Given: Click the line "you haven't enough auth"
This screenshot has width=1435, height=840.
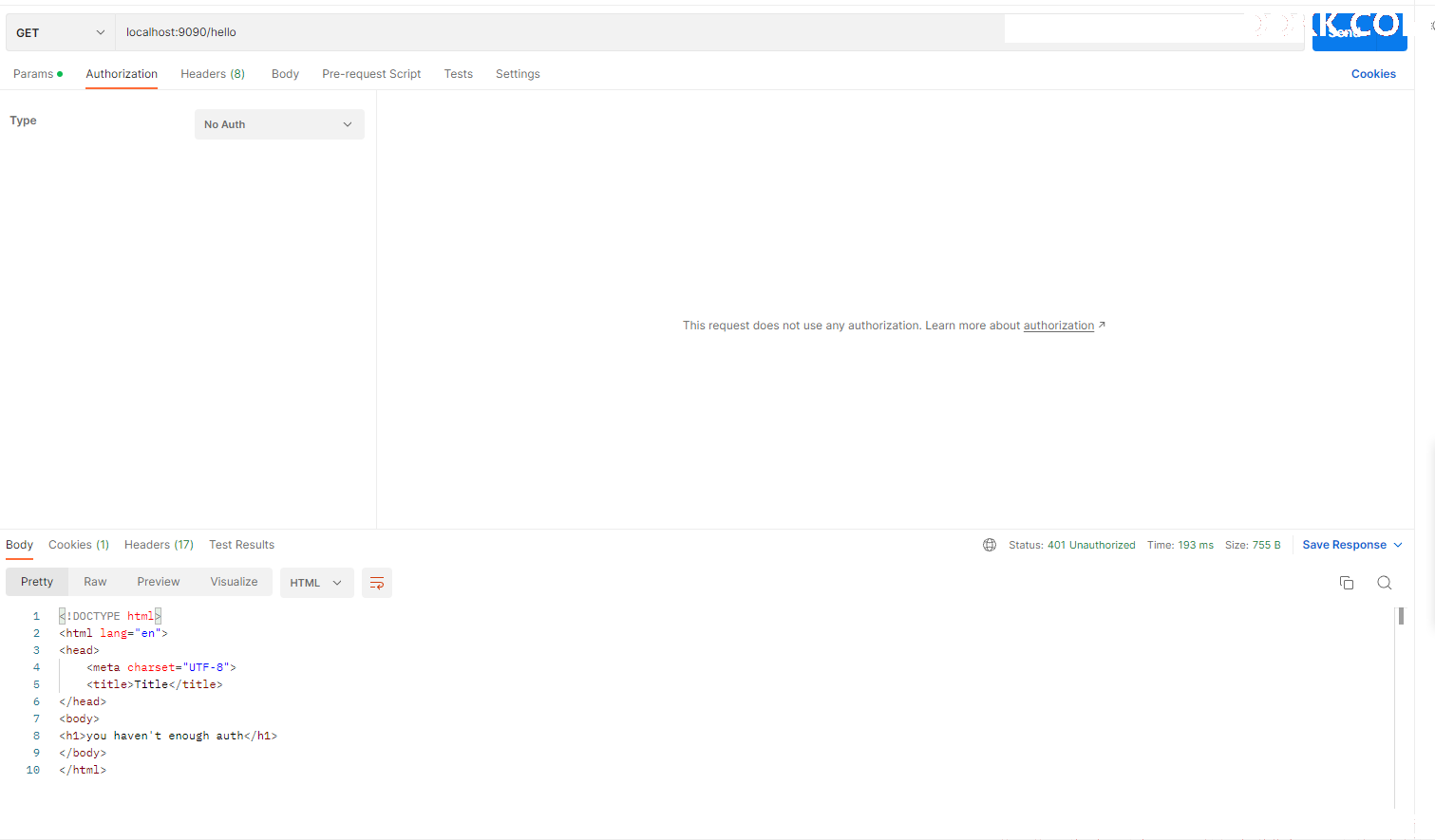Looking at the screenshot, I should click(x=168, y=736).
